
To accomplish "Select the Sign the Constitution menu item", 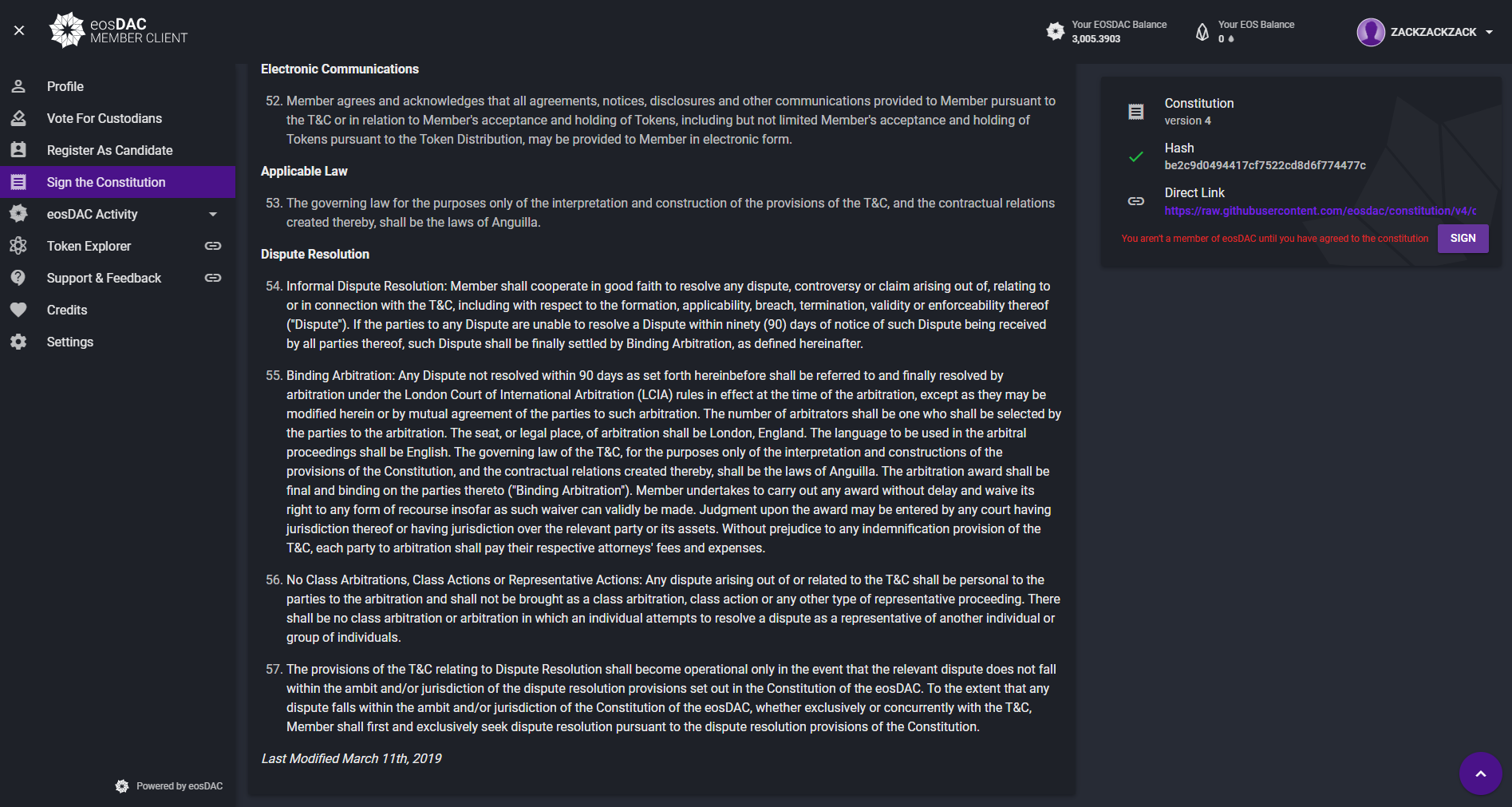I will pos(118,182).
